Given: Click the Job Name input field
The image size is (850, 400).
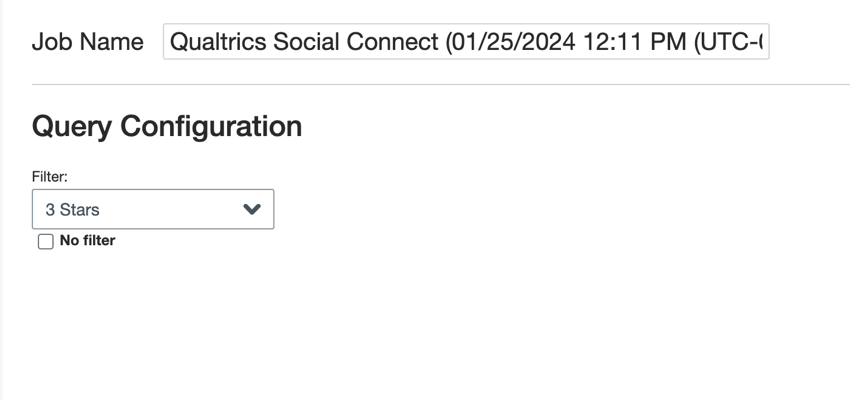Looking at the screenshot, I should 465,42.
